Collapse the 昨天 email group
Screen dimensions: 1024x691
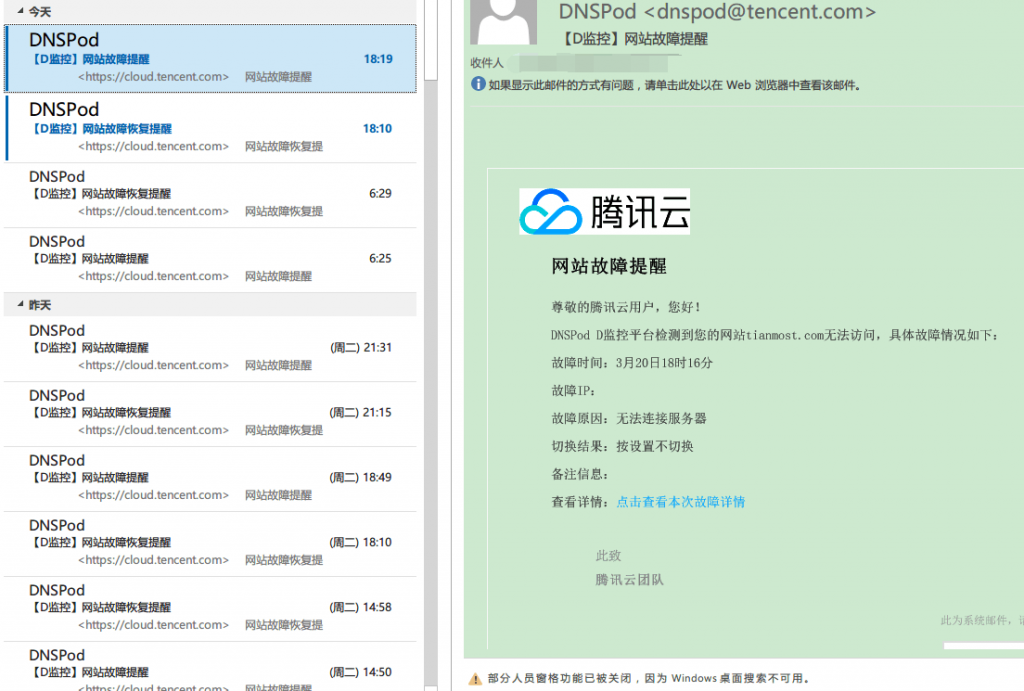20,304
